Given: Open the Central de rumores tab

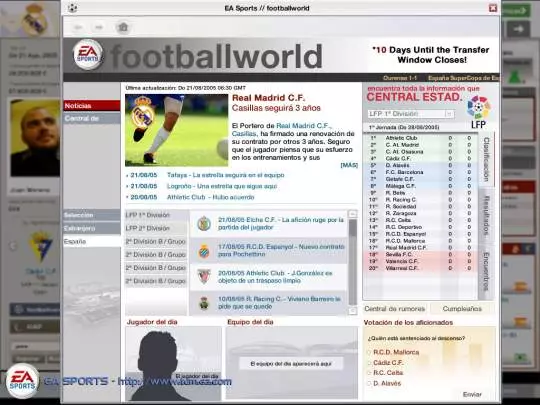Looking at the screenshot, I should 395,309.
